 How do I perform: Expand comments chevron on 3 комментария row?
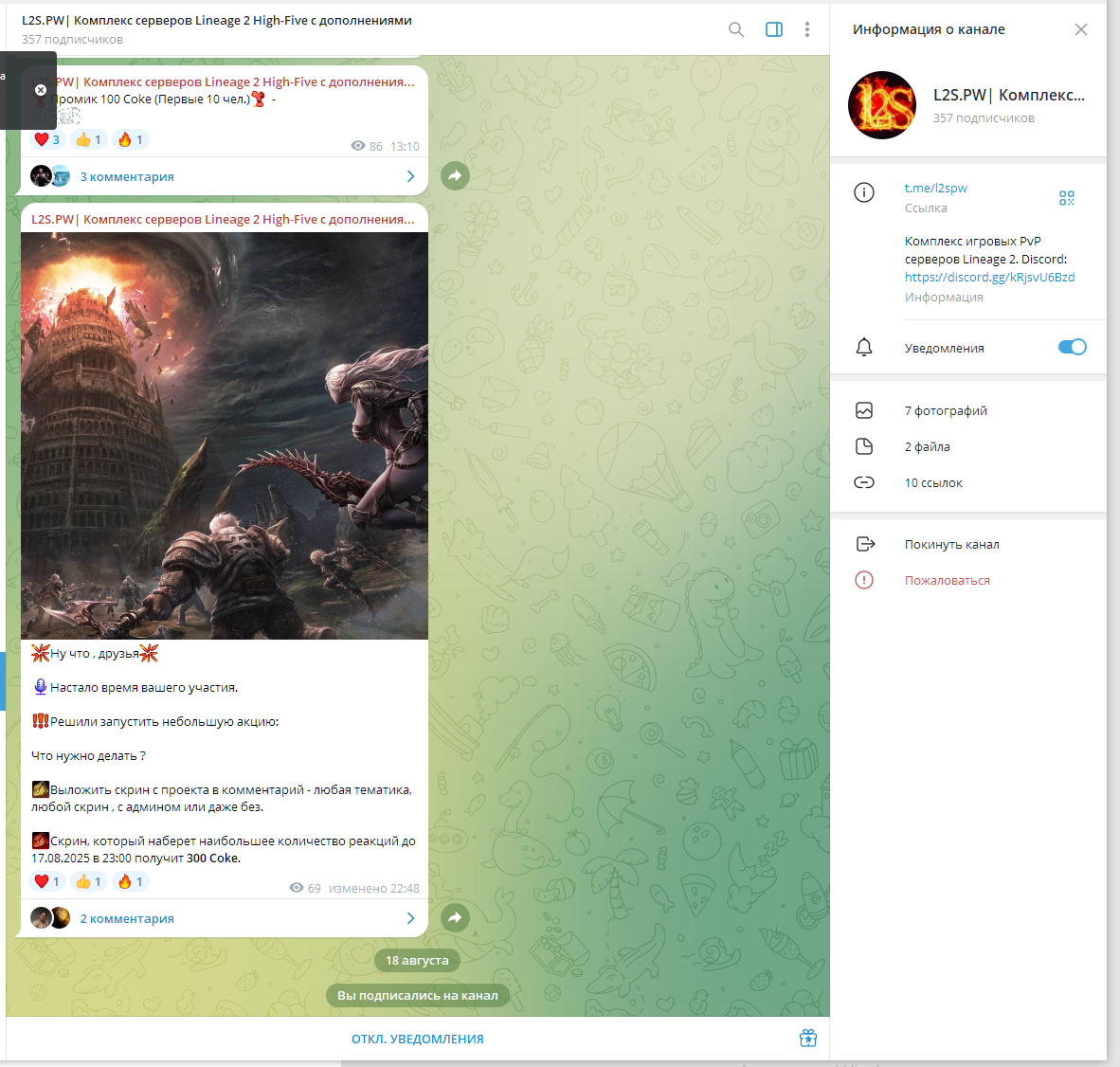[x=410, y=176]
